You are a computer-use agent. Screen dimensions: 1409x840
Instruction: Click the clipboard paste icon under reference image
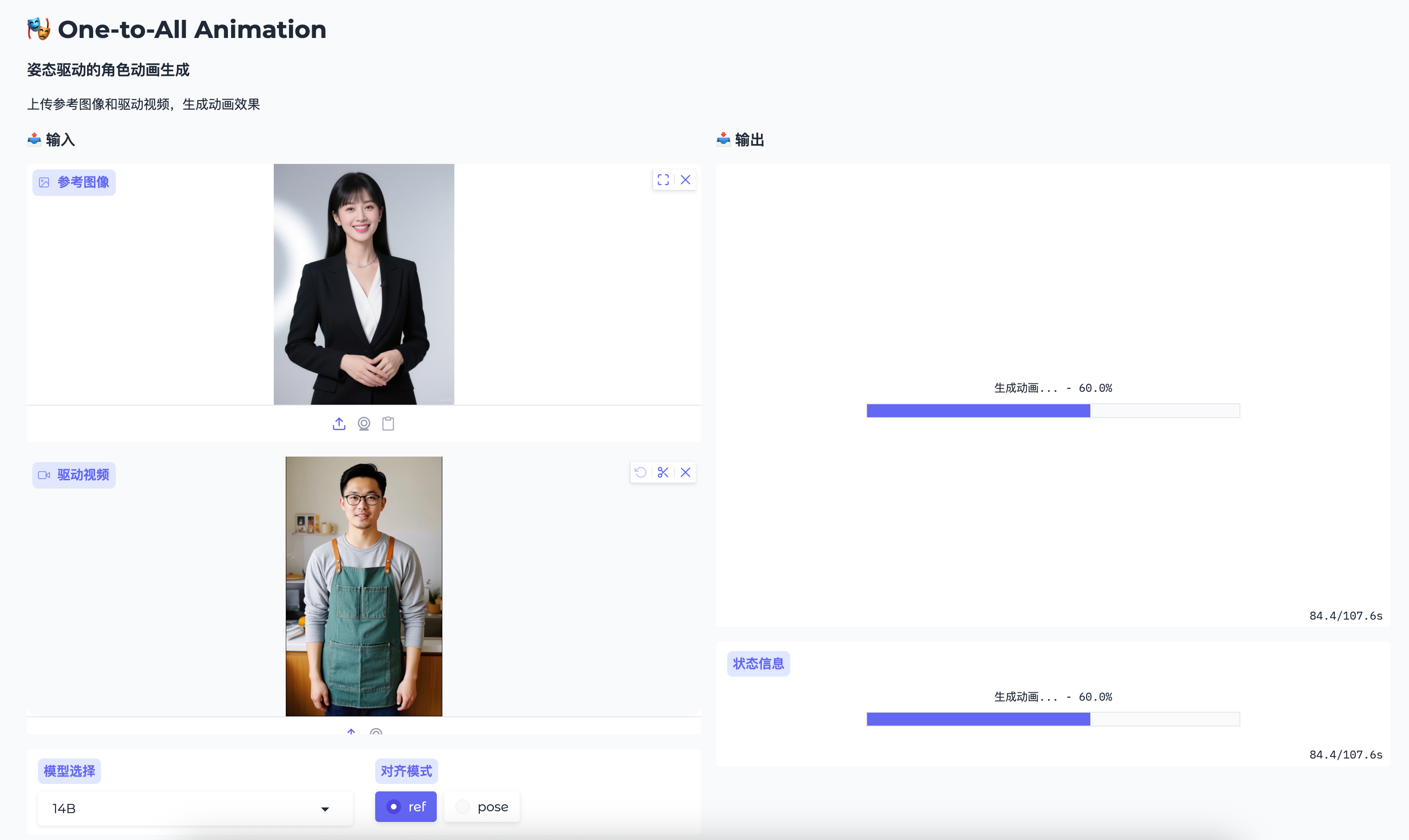tap(388, 423)
